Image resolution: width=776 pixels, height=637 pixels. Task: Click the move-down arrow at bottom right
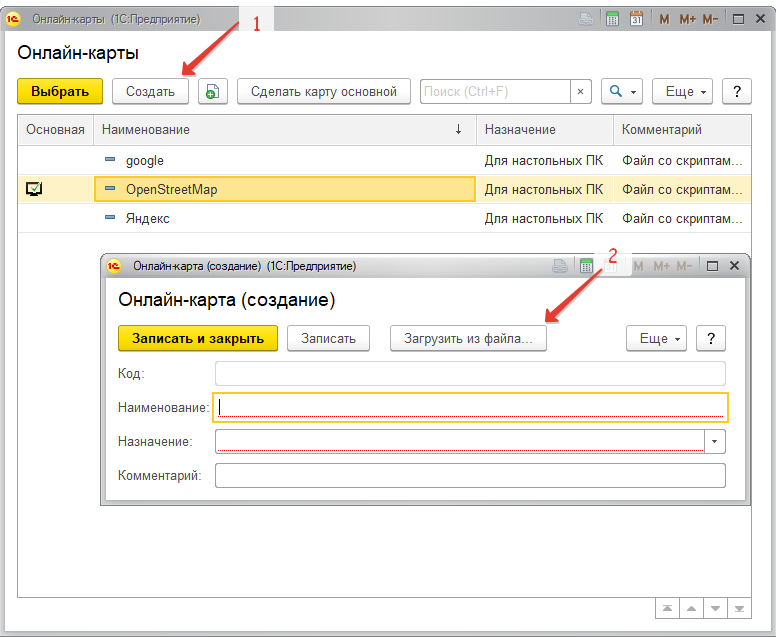click(x=715, y=608)
